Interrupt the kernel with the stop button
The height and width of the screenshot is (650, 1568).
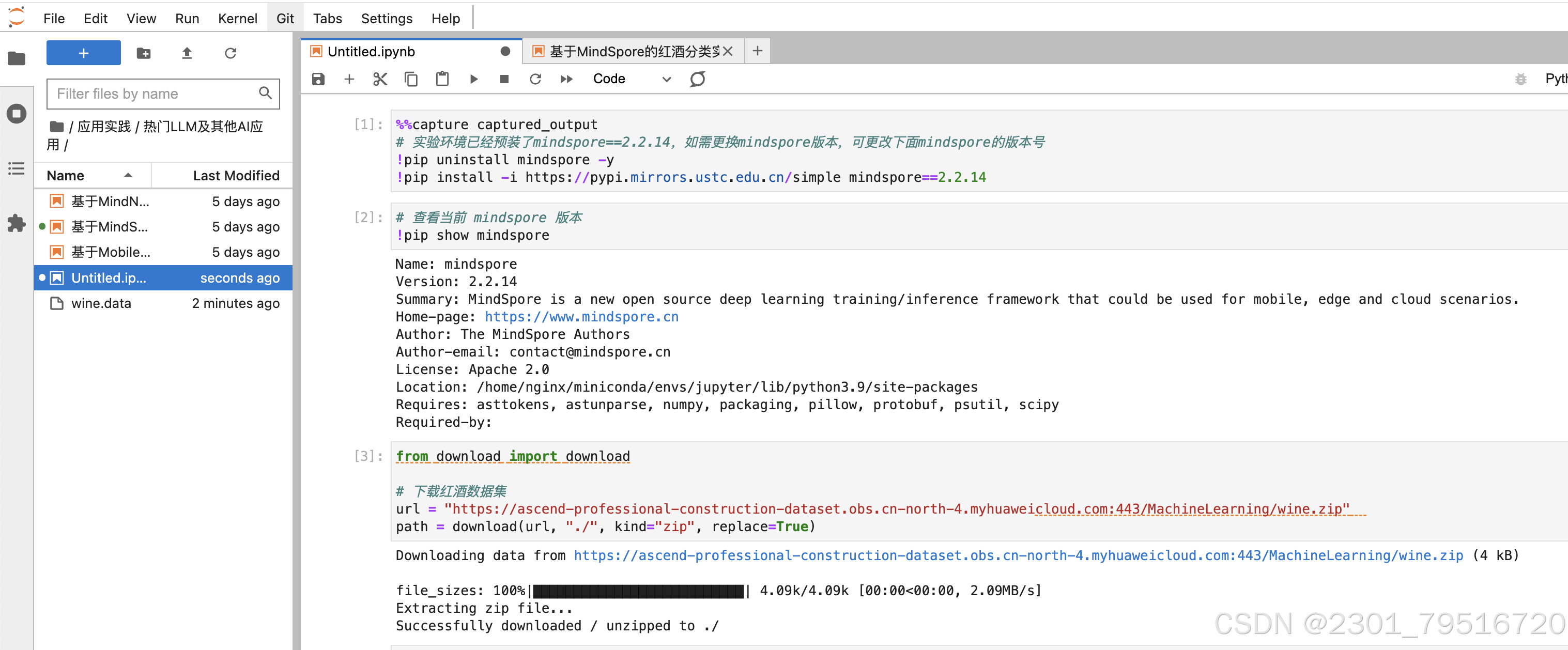tap(504, 79)
